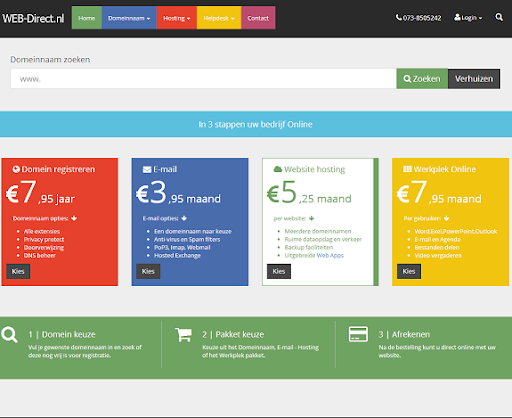Expand the Login user dropdown
The width and height of the screenshot is (512, 418).
point(468,18)
